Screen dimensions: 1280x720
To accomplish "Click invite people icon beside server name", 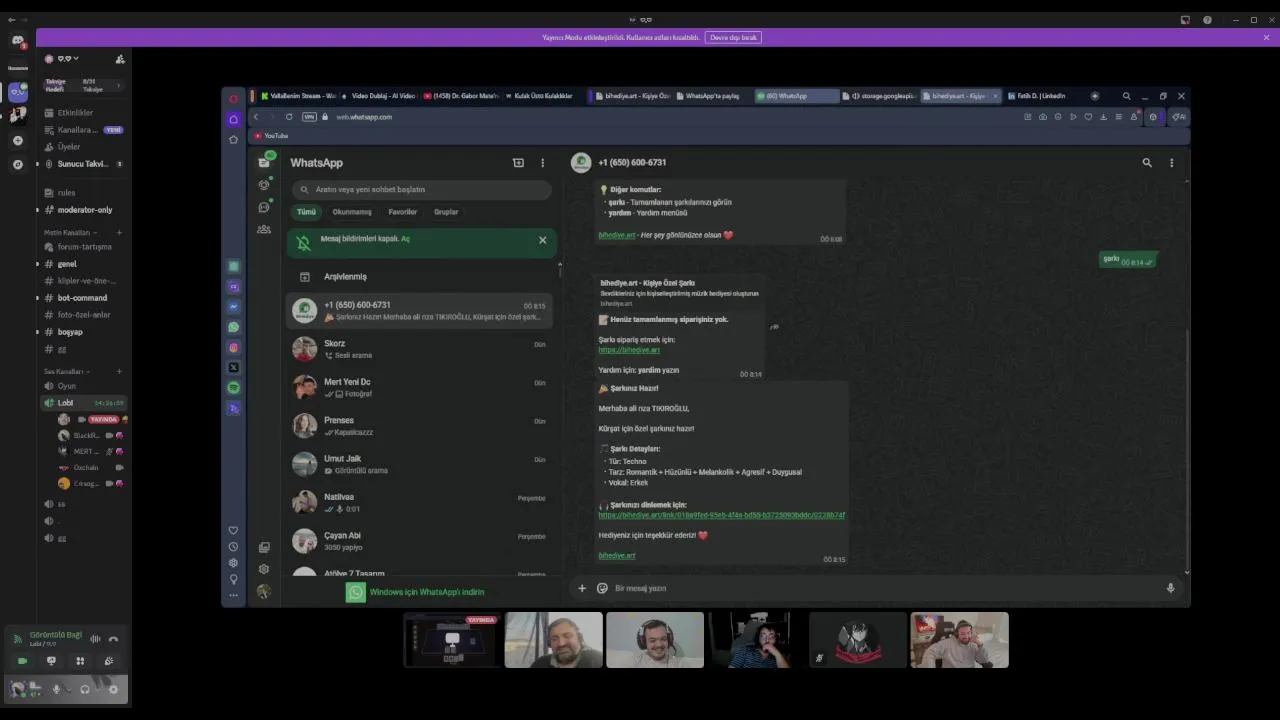I will (x=120, y=59).
